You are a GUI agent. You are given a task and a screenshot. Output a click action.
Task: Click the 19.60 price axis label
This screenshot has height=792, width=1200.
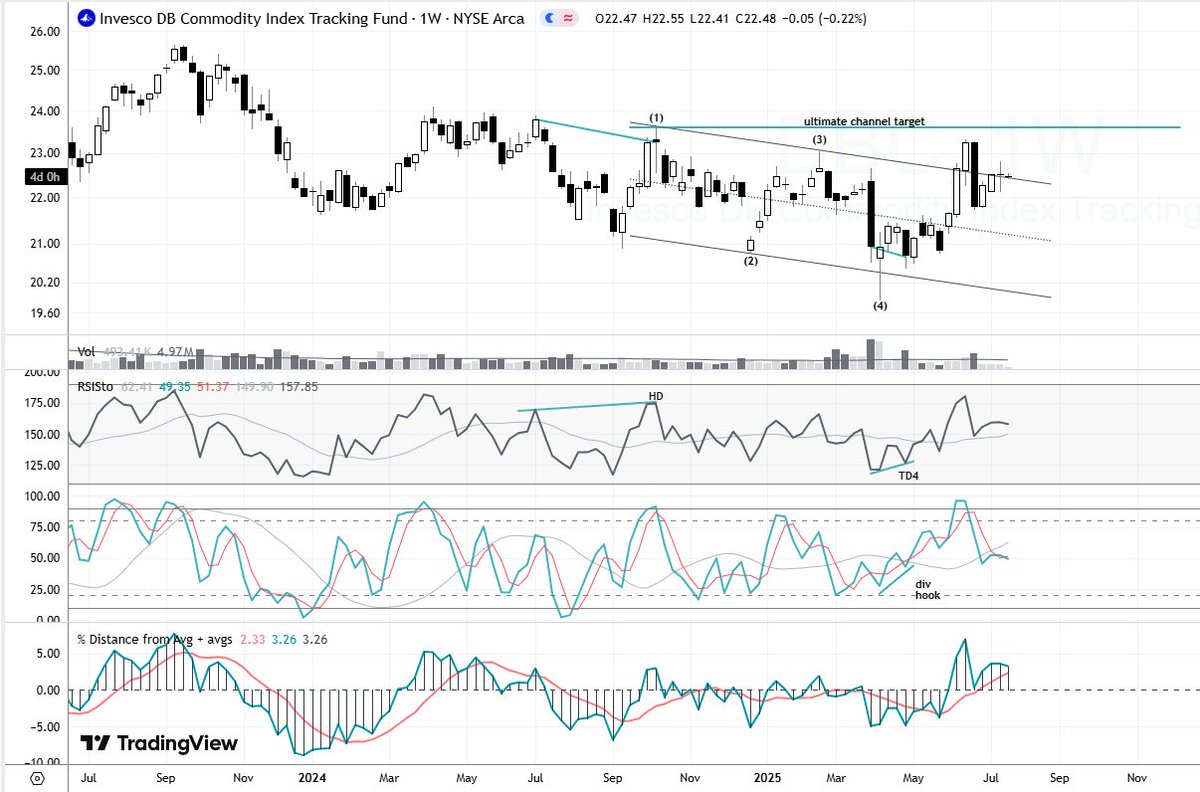[46, 313]
